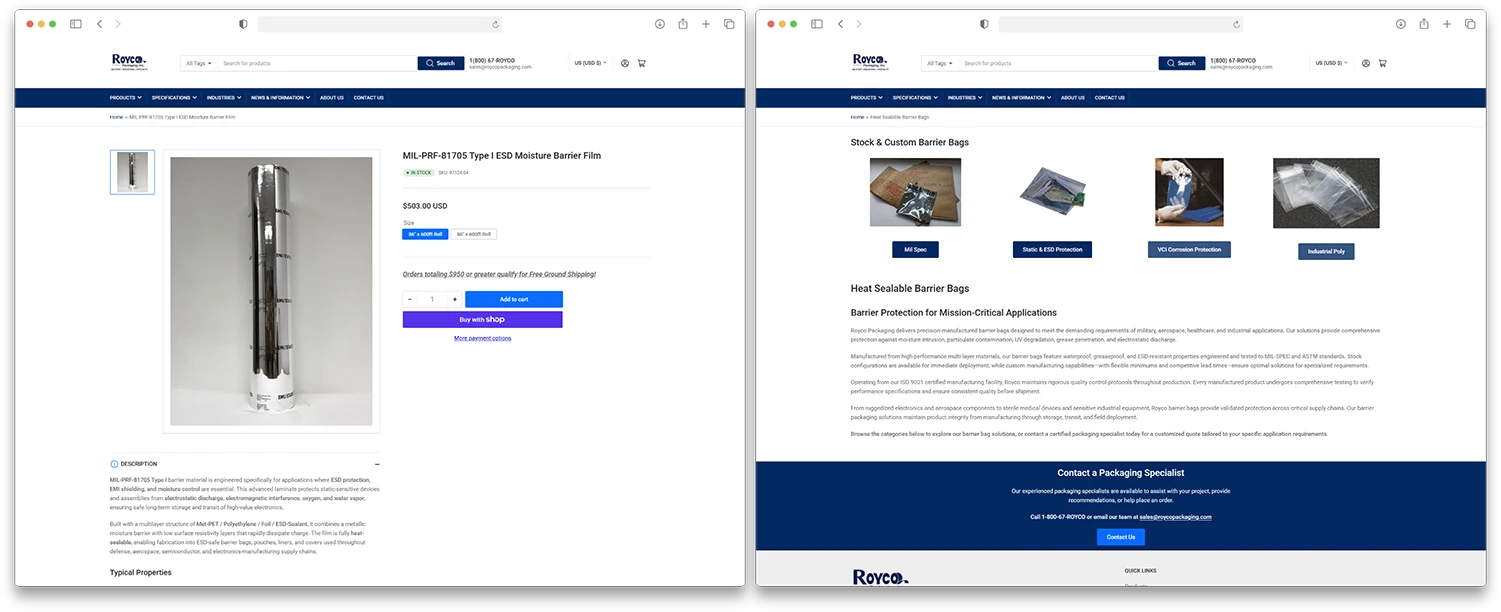The image size is (1501, 612).
Task: Click Royco logo in left window header
Action: click(129, 63)
